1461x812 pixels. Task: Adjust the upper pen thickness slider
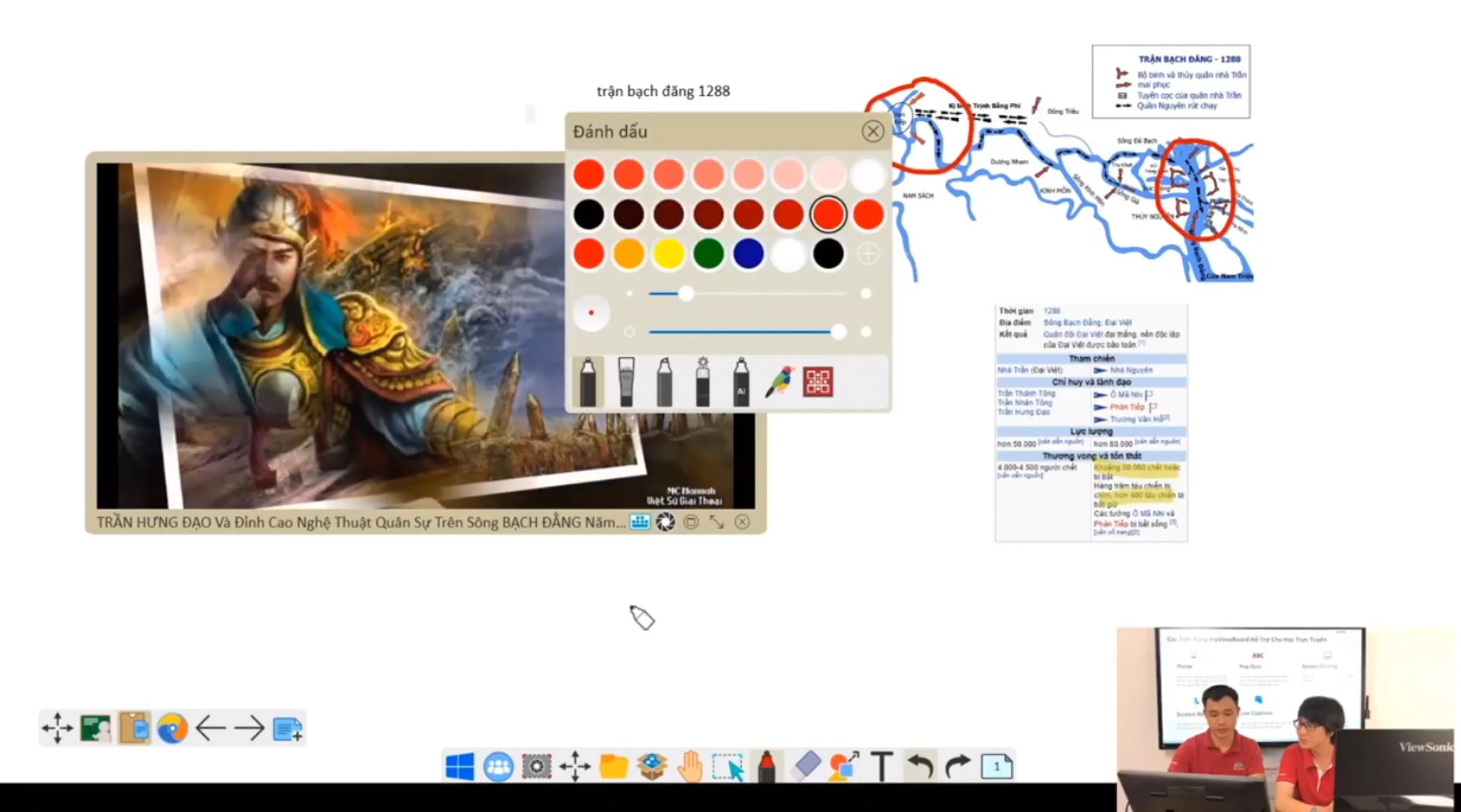(687, 293)
